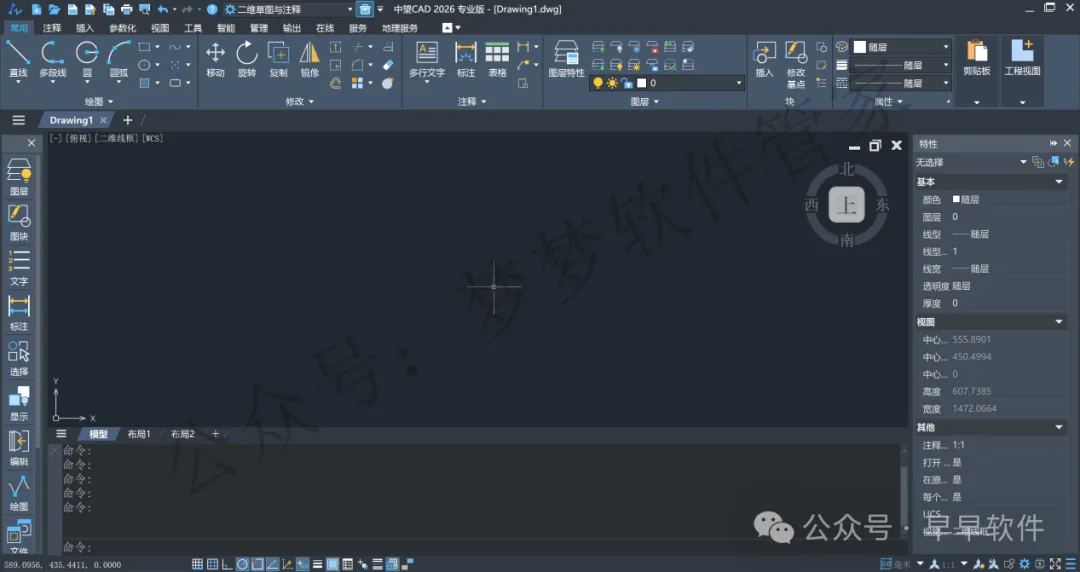Open 图层特性 layer properties manager
Viewport: 1080px width, 572px height.
pyautogui.click(x=566, y=59)
